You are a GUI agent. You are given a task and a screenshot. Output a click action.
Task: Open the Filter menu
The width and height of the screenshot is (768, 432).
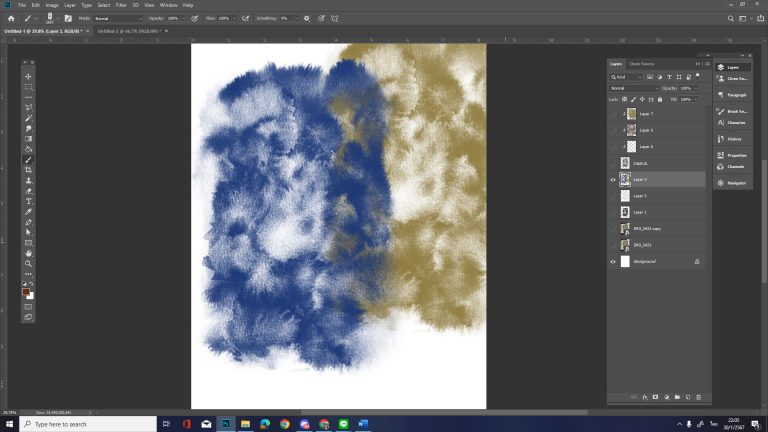(120, 5)
